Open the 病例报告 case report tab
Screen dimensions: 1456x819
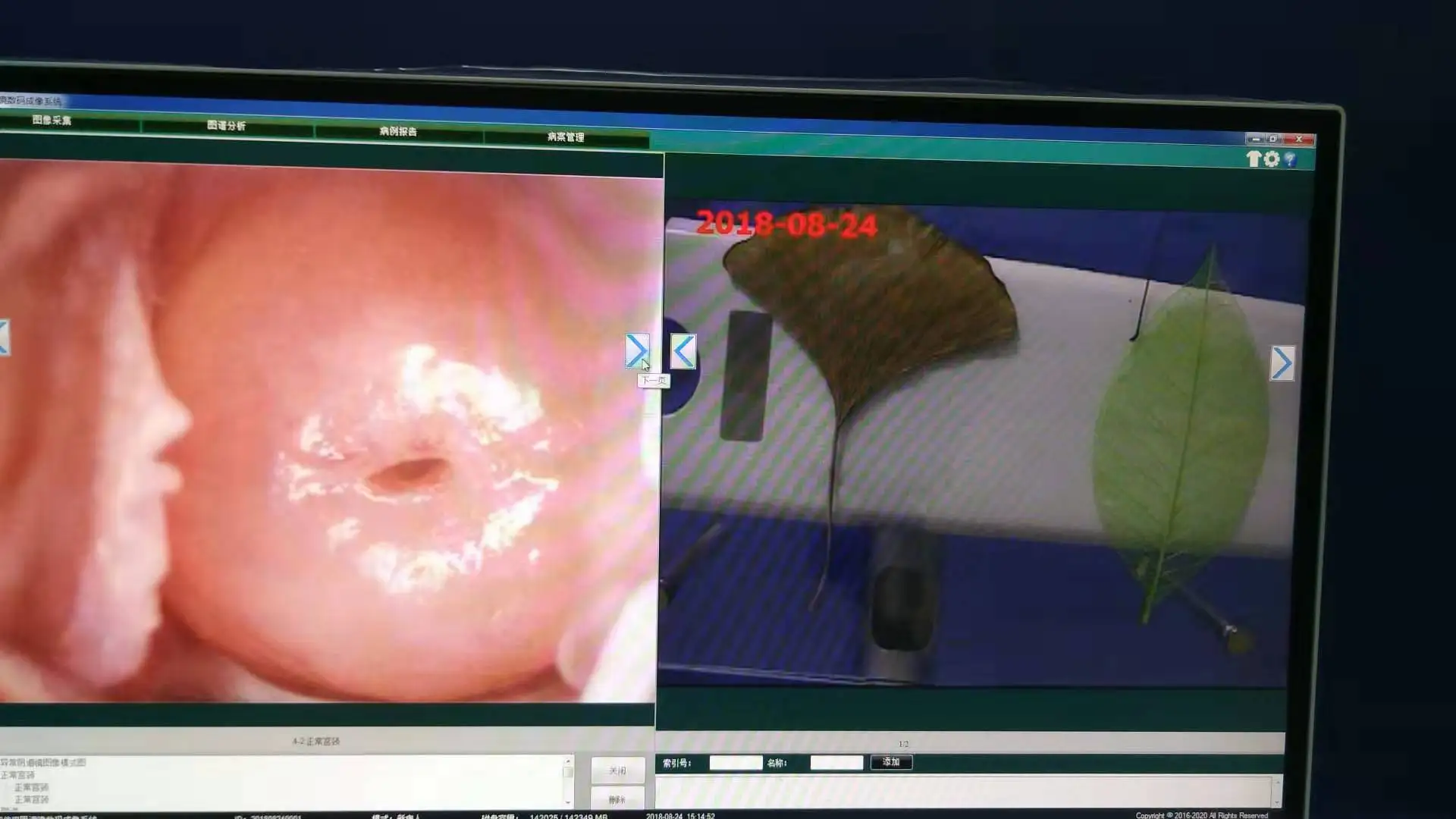398,132
